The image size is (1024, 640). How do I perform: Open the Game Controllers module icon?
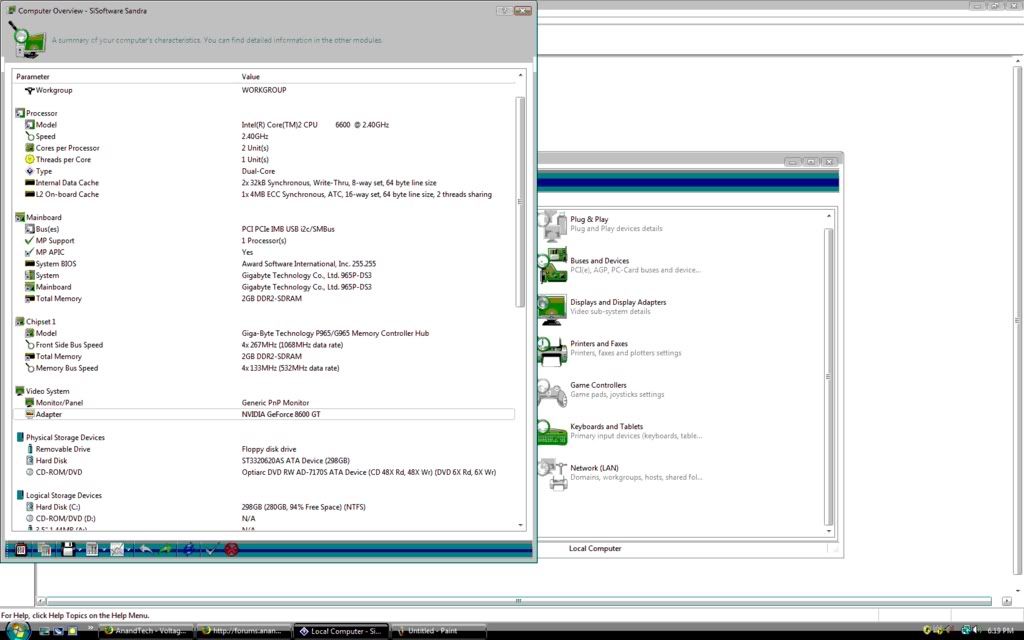coord(552,391)
